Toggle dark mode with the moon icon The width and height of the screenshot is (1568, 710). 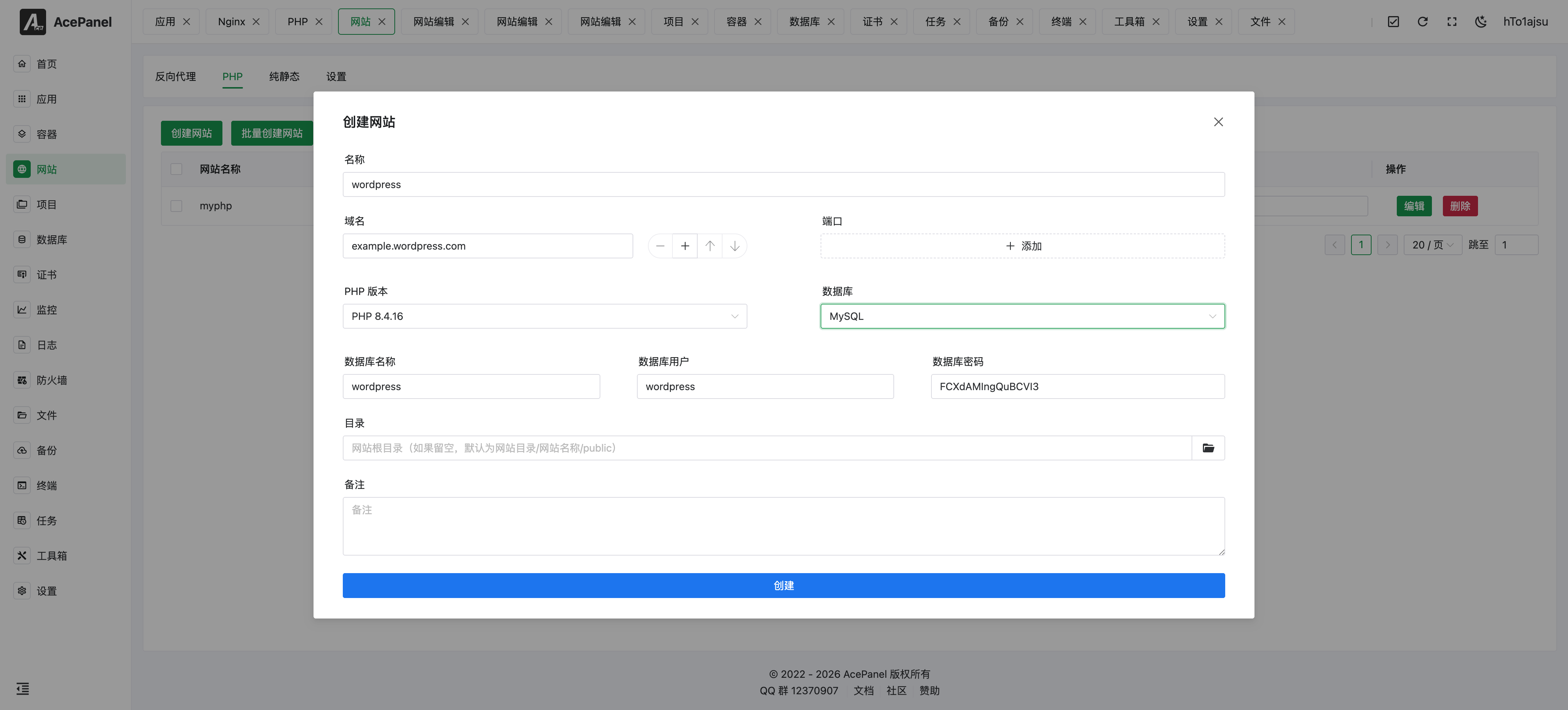[x=1481, y=21]
